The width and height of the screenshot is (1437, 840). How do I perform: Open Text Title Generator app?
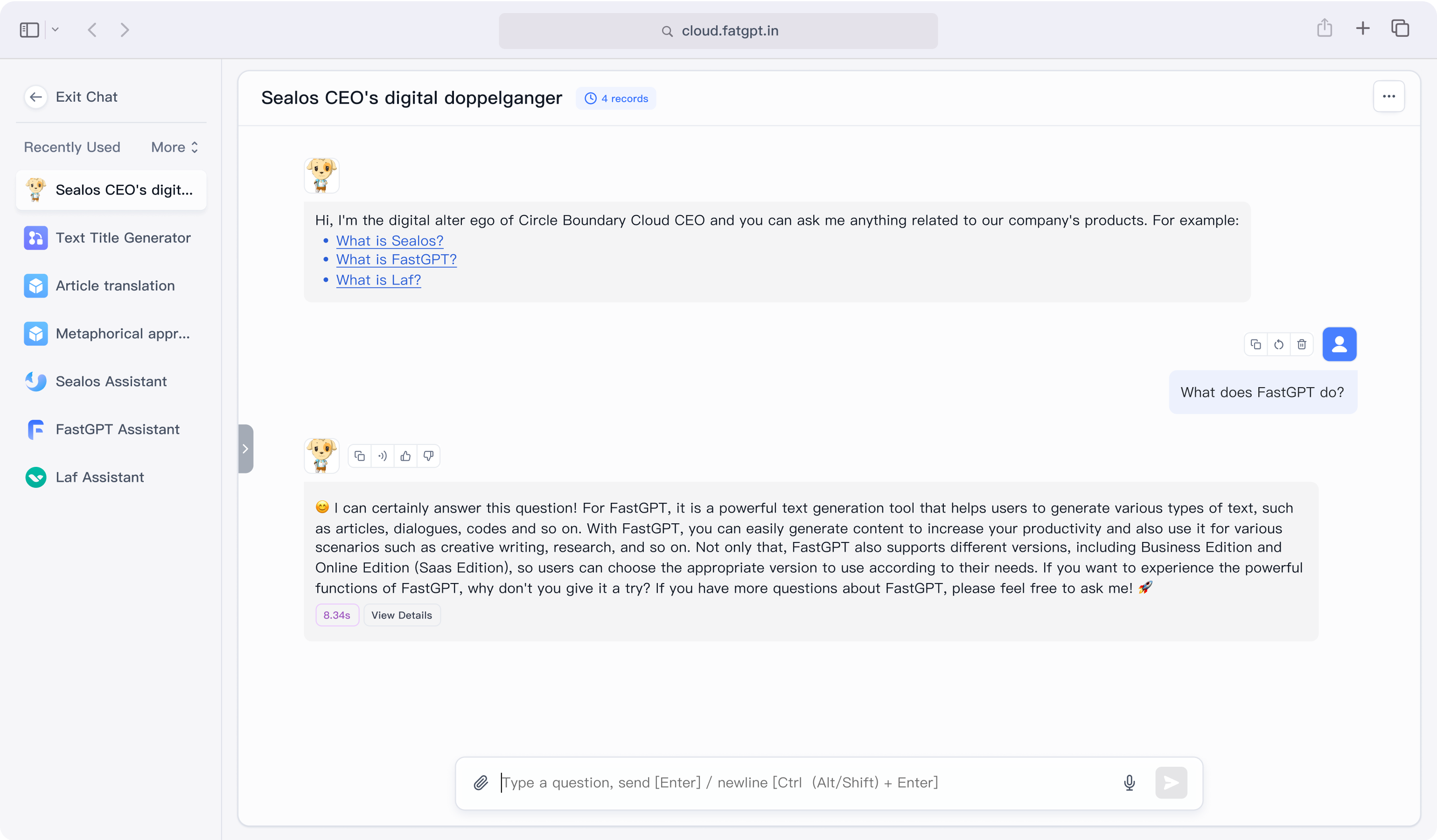tap(111, 238)
